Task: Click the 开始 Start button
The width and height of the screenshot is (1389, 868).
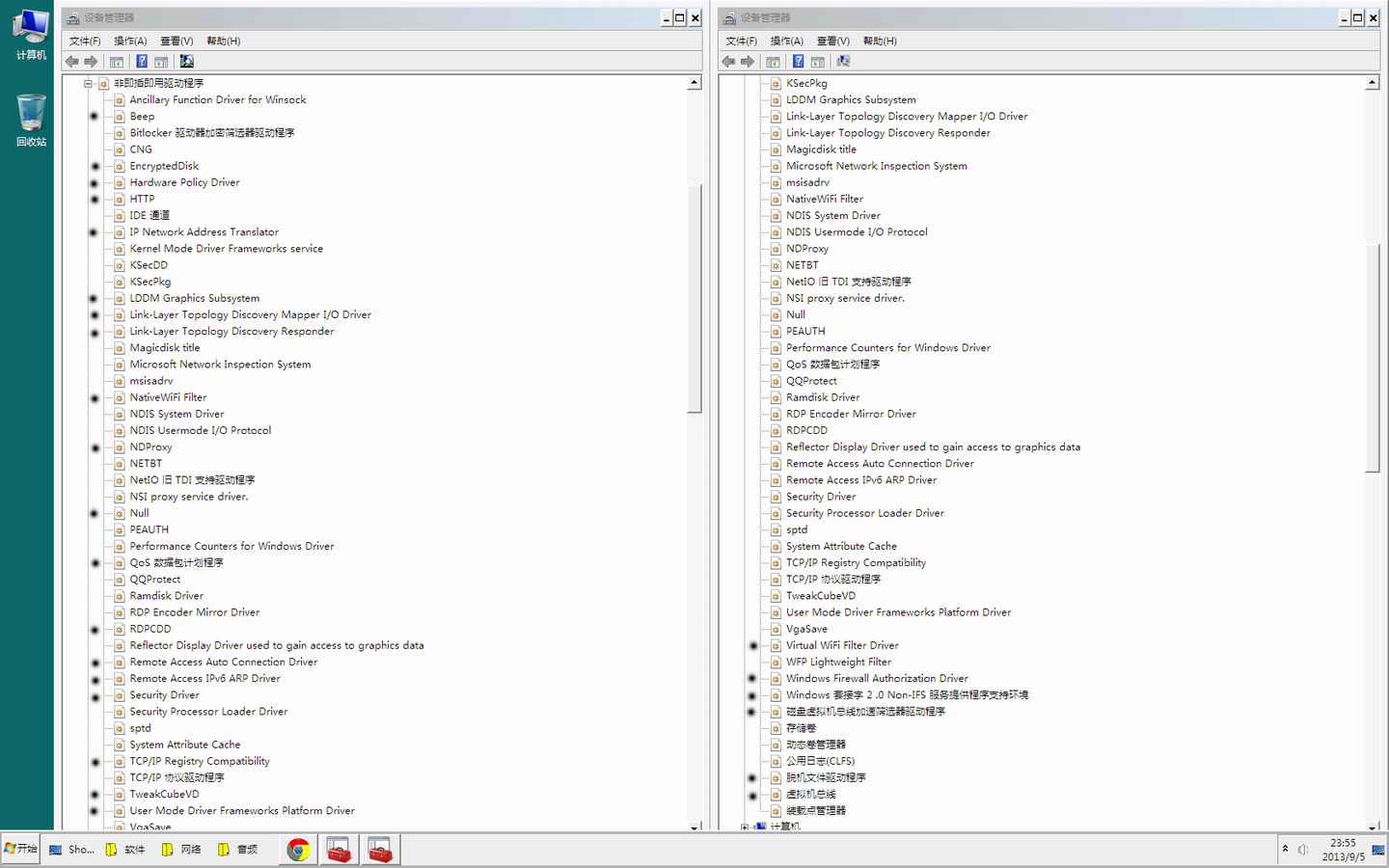Action: click(x=20, y=850)
